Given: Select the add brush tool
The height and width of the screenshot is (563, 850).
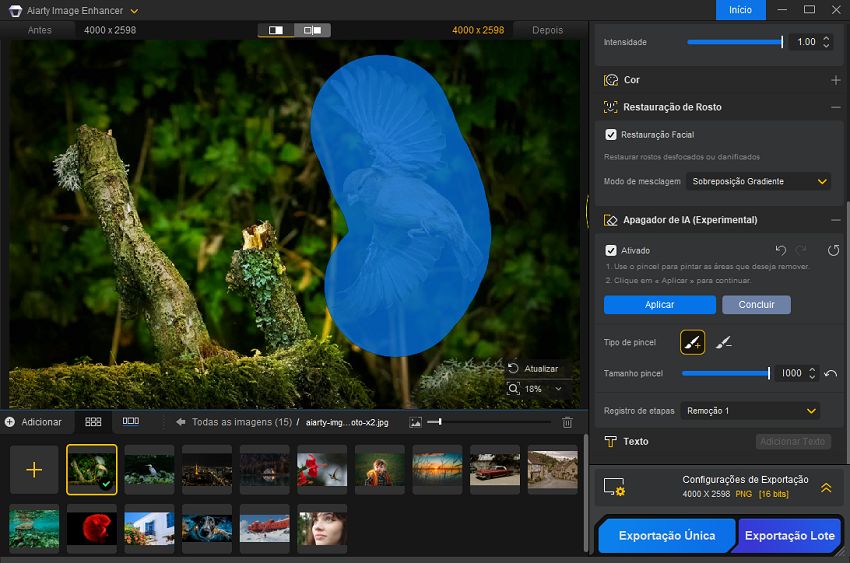Looking at the screenshot, I should point(692,342).
